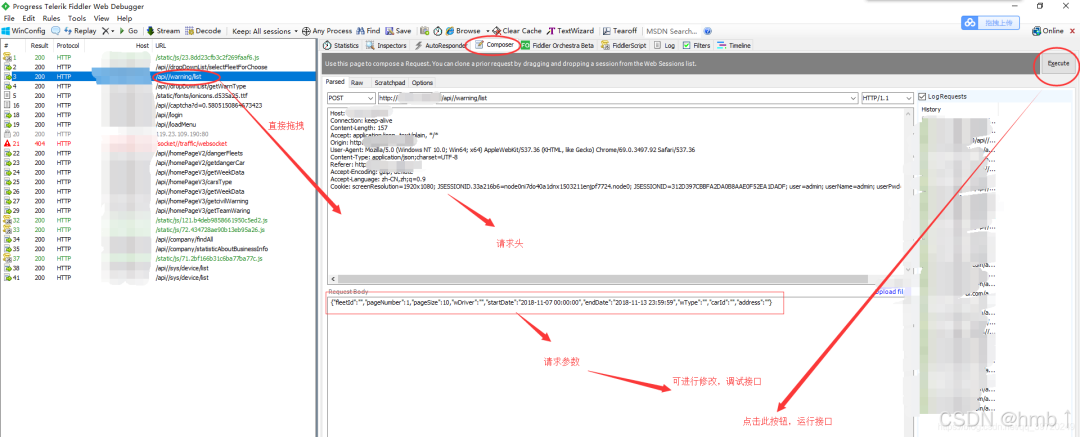Switch to the AutoResponder tab
The height and width of the screenshot is (437, 1080).
(440, 45)
